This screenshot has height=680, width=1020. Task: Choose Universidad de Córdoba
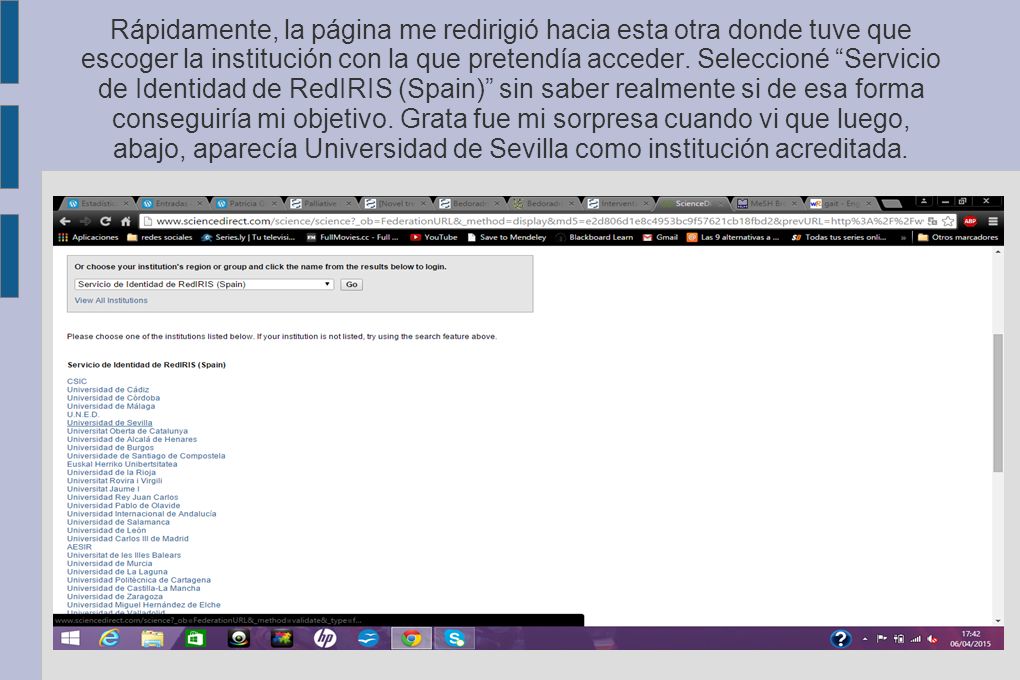(x=113, y=398)
